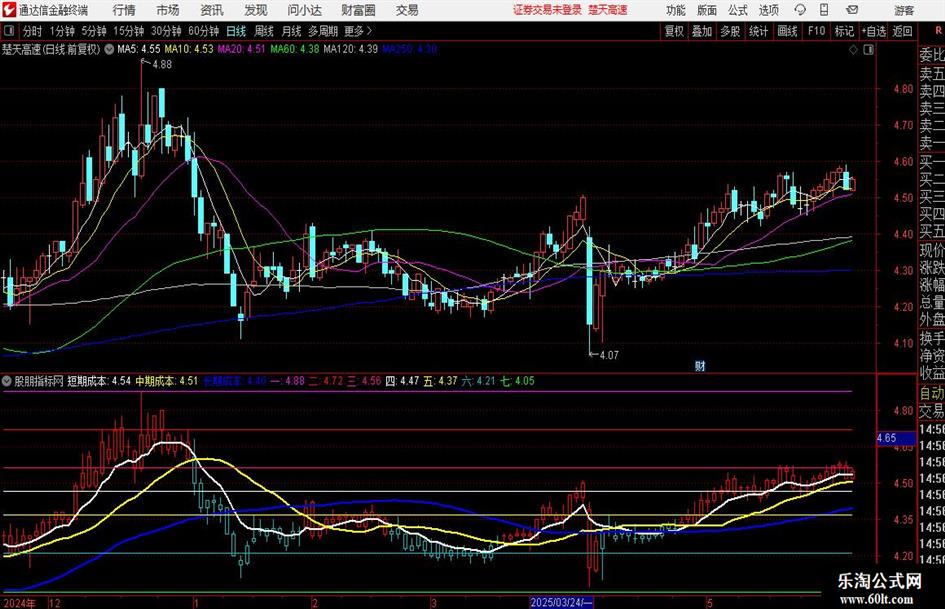Select the 月线 monthly period
Viewport: 945px width, 609px height.
coord(291,31)
